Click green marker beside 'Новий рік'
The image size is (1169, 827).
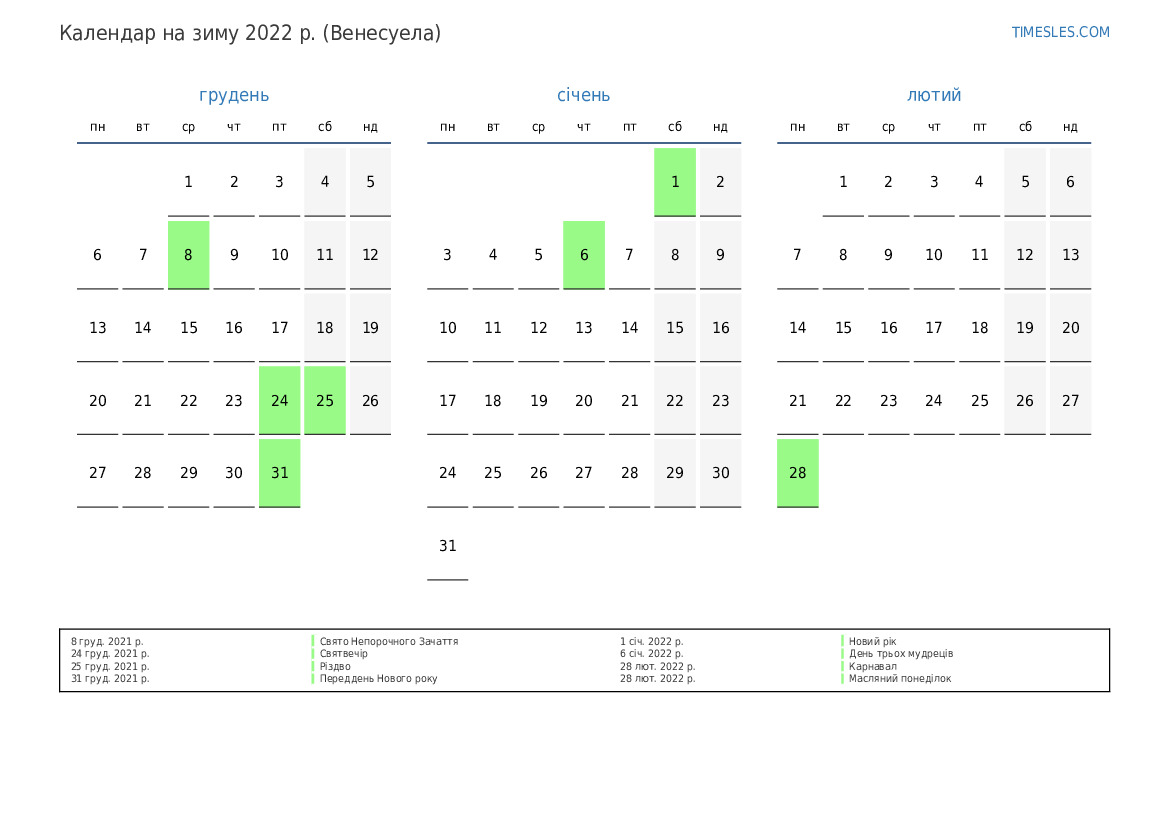(x=842, y=641)
